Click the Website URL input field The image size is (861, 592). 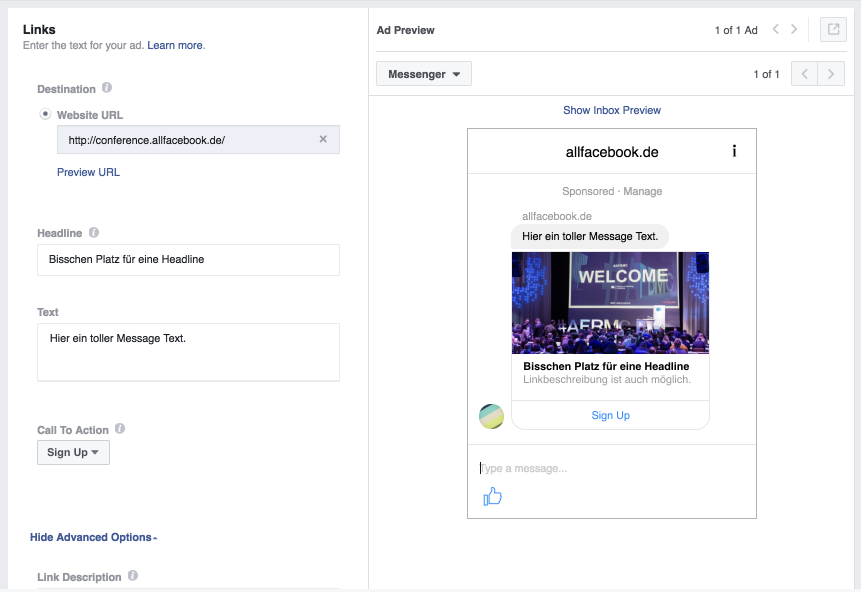coord(198,139)
